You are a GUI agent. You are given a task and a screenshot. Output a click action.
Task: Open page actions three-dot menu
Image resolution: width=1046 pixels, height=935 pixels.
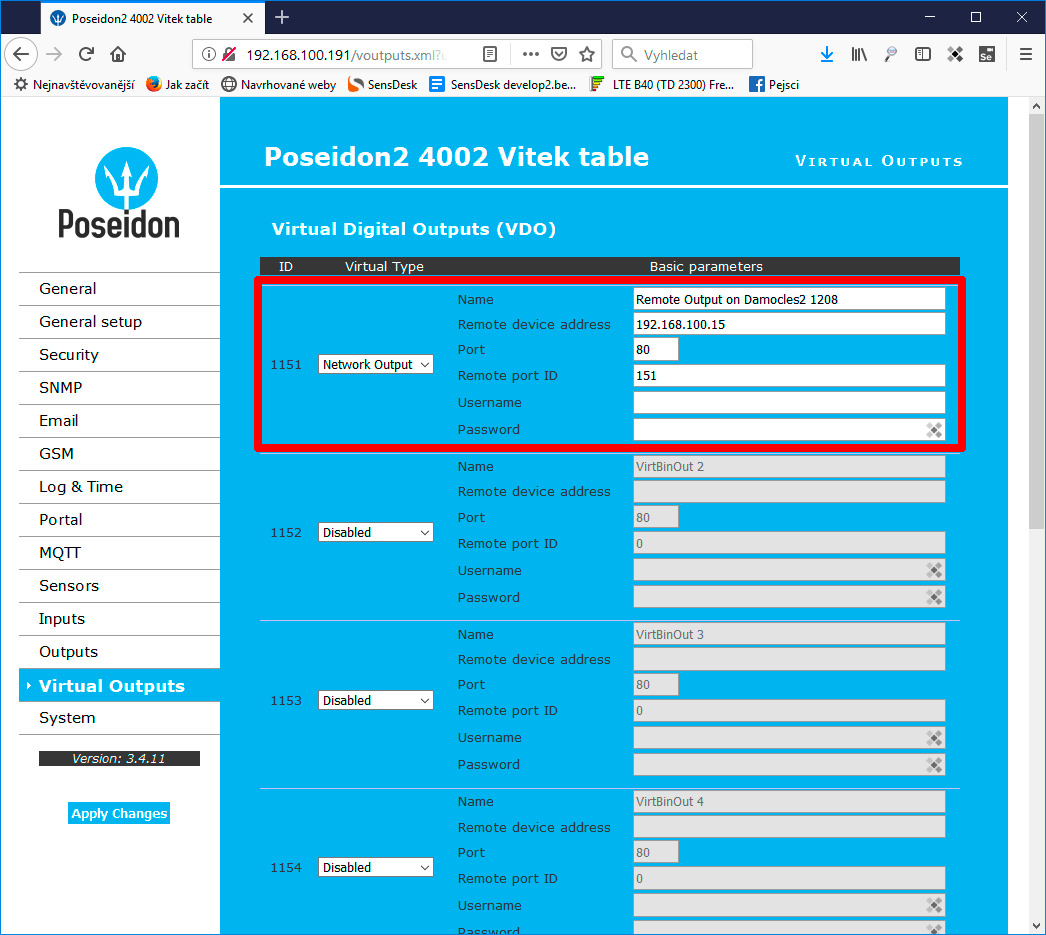pos(530,54)
